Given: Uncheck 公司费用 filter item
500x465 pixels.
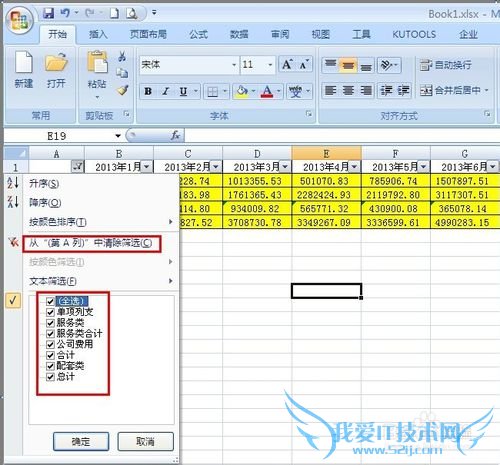Looking at the screenshot, I should click(x=50, y=344).
